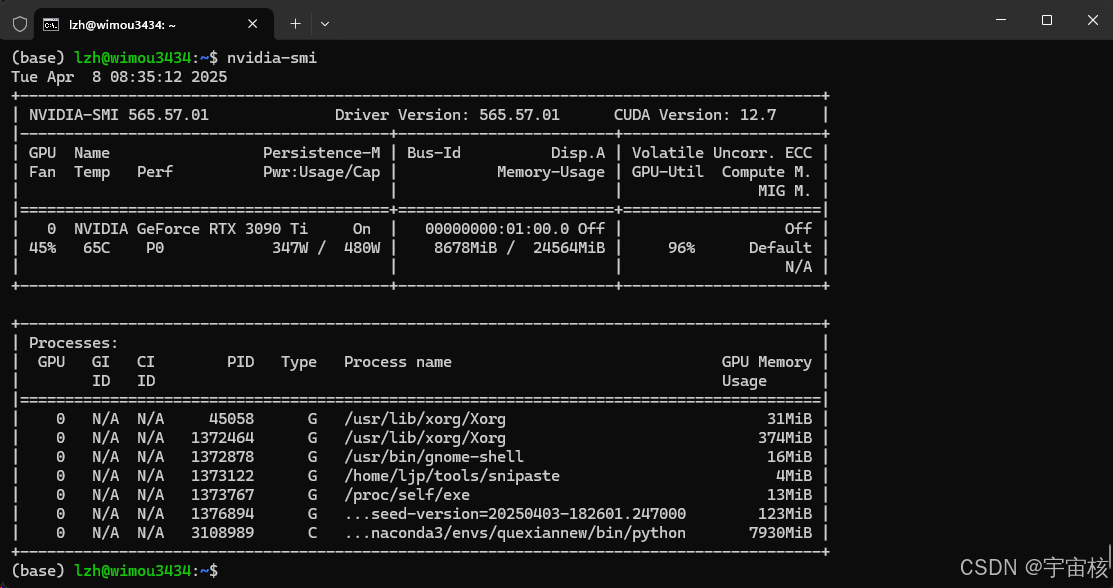Click the shield icon in the title bar
This screenshot has height=588, width=1113.
20,24
